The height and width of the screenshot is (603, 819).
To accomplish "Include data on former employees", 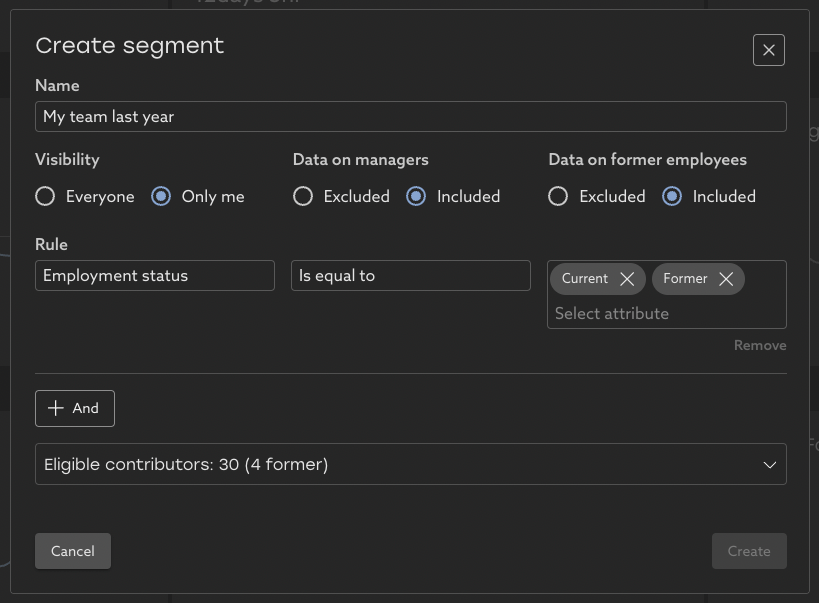I will [672, 197].
